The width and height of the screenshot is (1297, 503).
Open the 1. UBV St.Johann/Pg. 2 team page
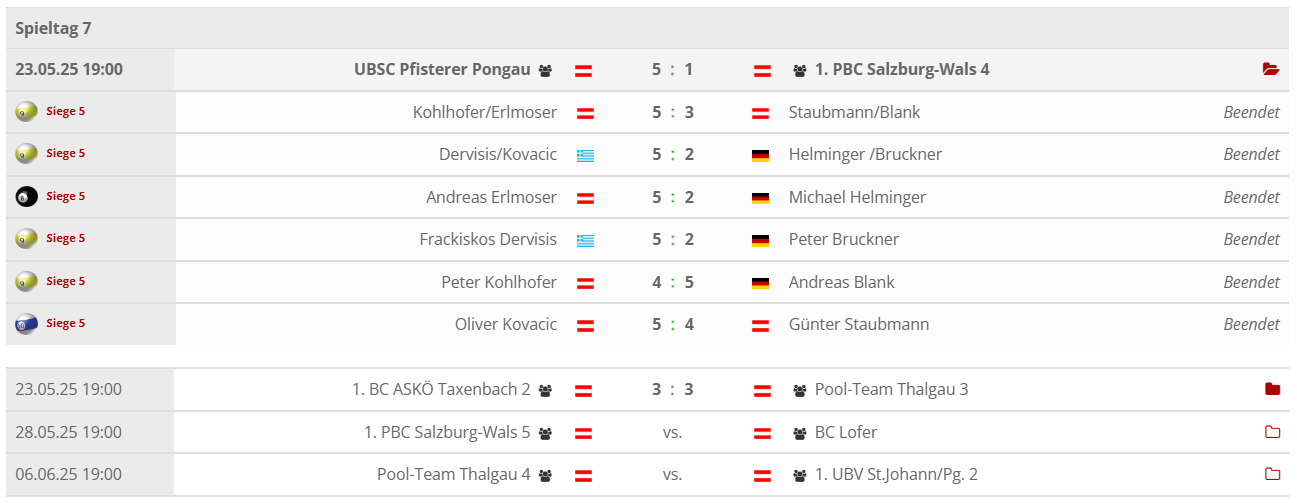(896, 474)
